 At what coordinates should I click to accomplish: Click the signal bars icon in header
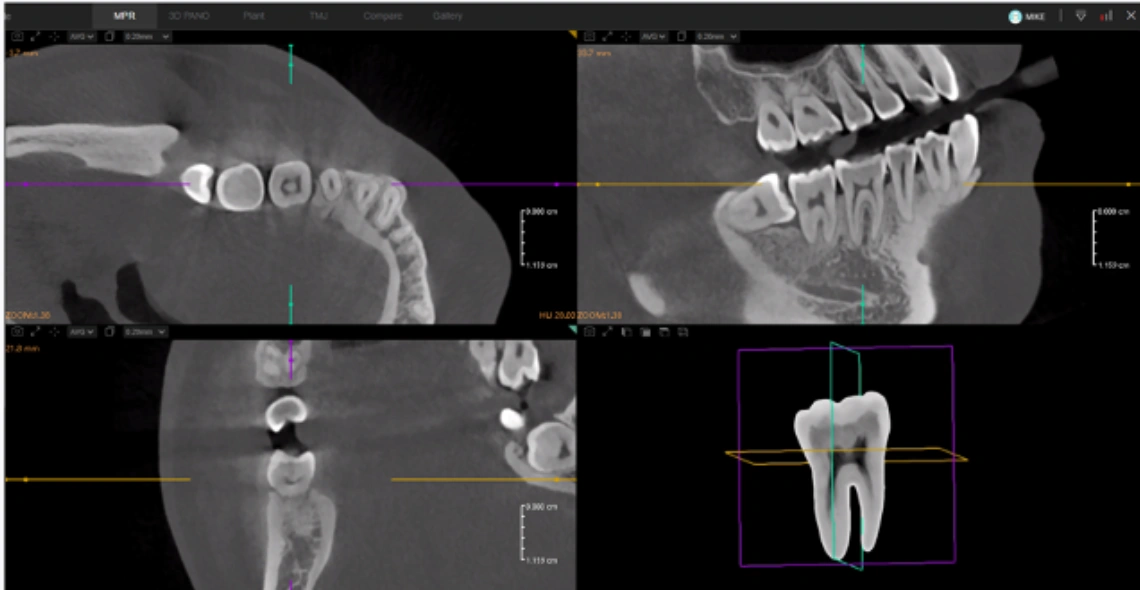[x=1106, y=16]
